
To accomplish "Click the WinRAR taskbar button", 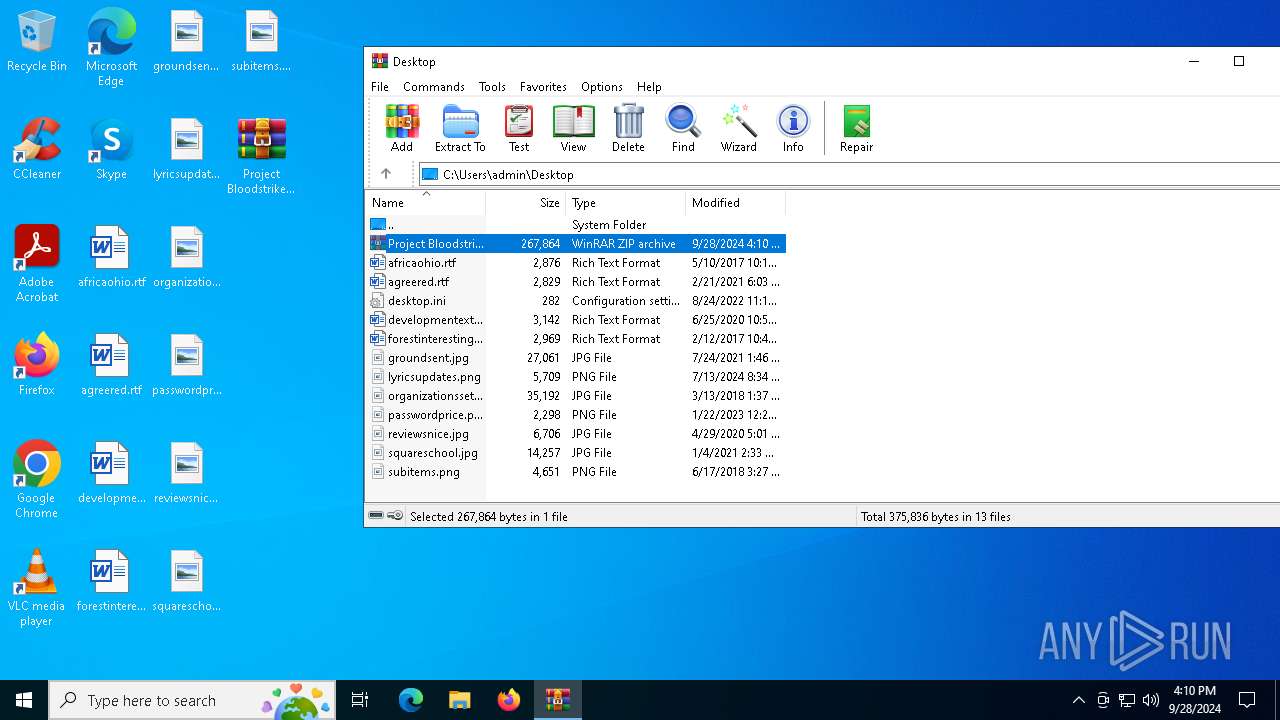I will click(x=557, y=700).
